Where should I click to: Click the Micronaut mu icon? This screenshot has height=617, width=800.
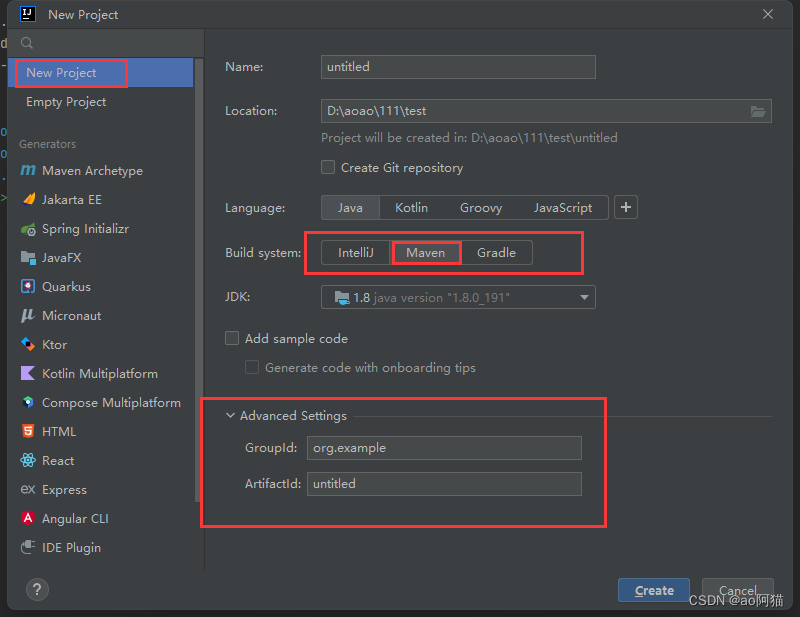pyautogui.click(x=28, y=315)
